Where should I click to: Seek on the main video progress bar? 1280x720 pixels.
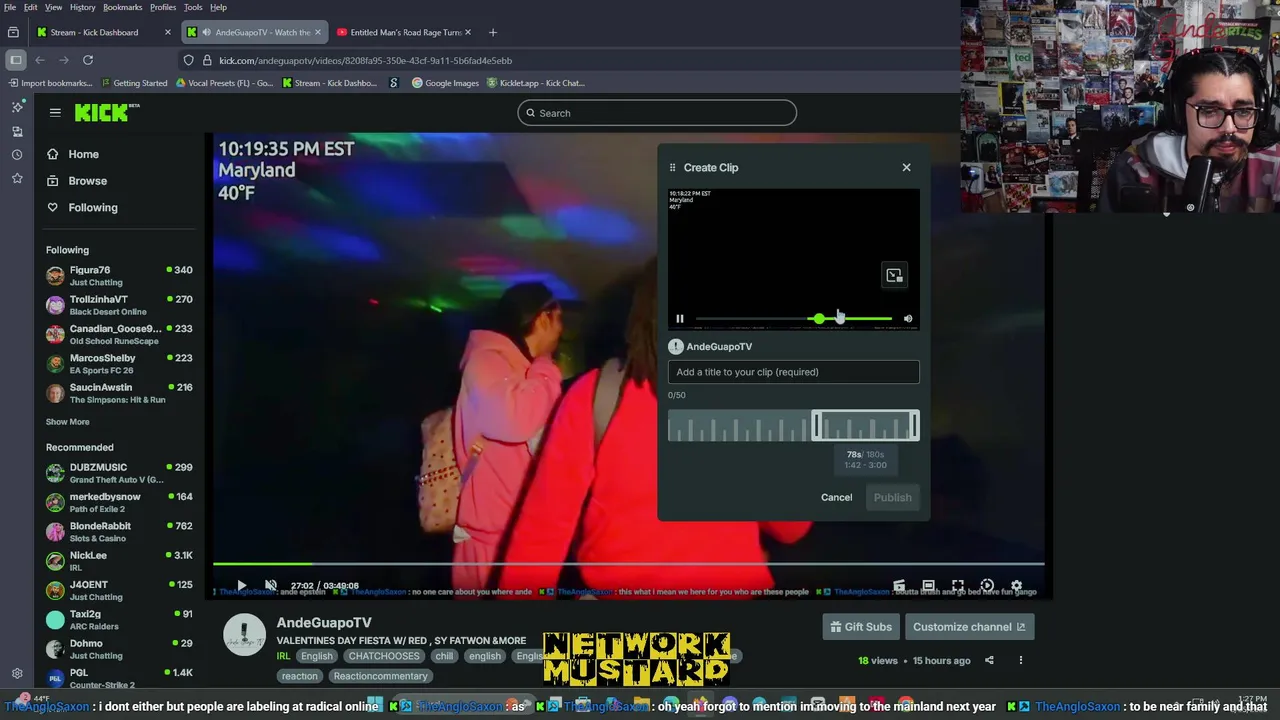pos(628,564)
